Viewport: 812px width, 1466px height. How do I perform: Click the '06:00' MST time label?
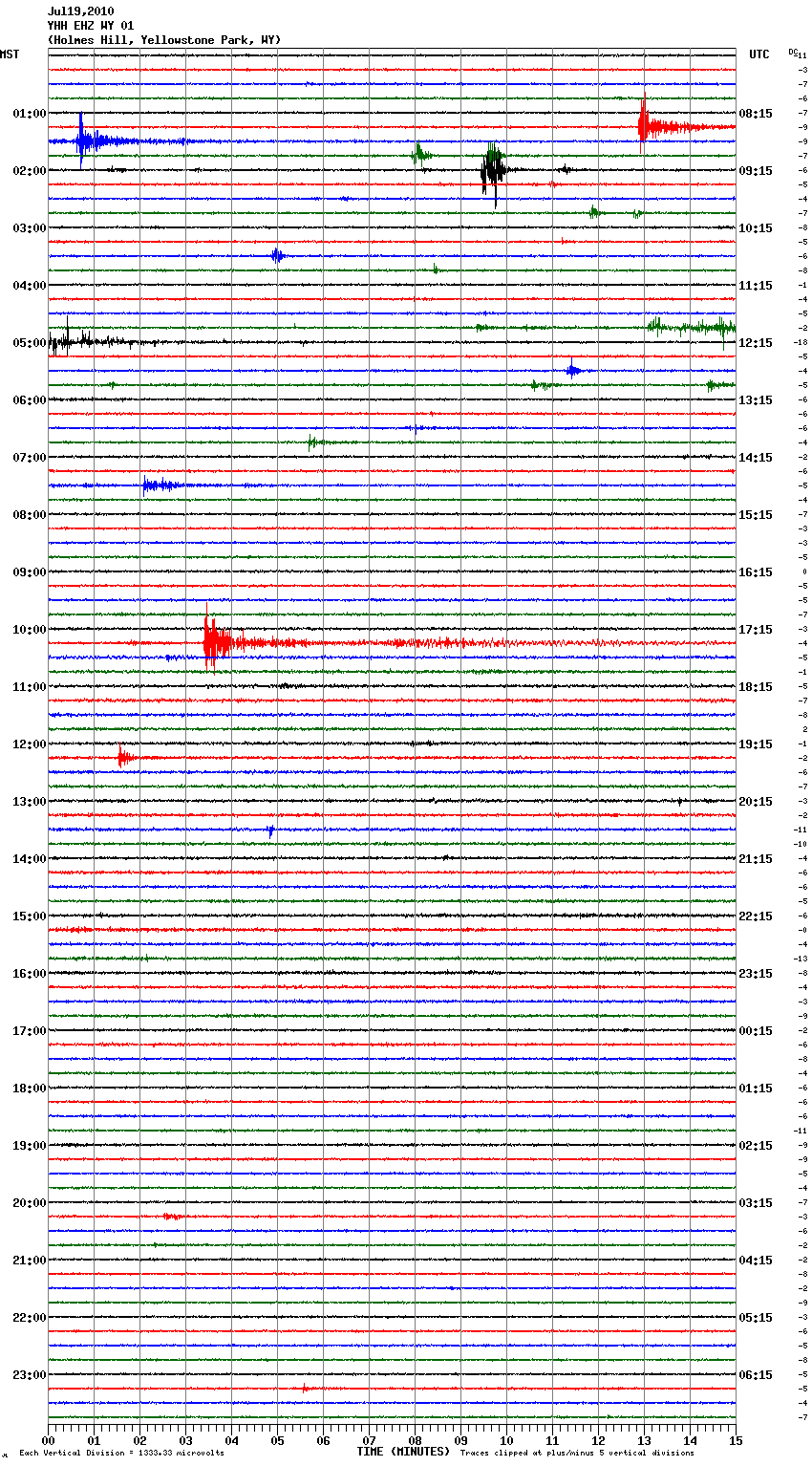[30, 400]
